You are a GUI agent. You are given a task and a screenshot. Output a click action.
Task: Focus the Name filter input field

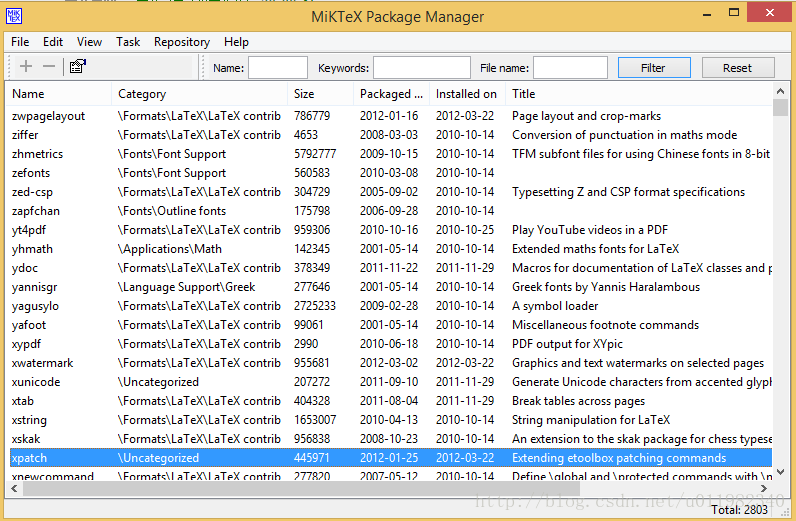pyautogui.click(x=278, y=68)
